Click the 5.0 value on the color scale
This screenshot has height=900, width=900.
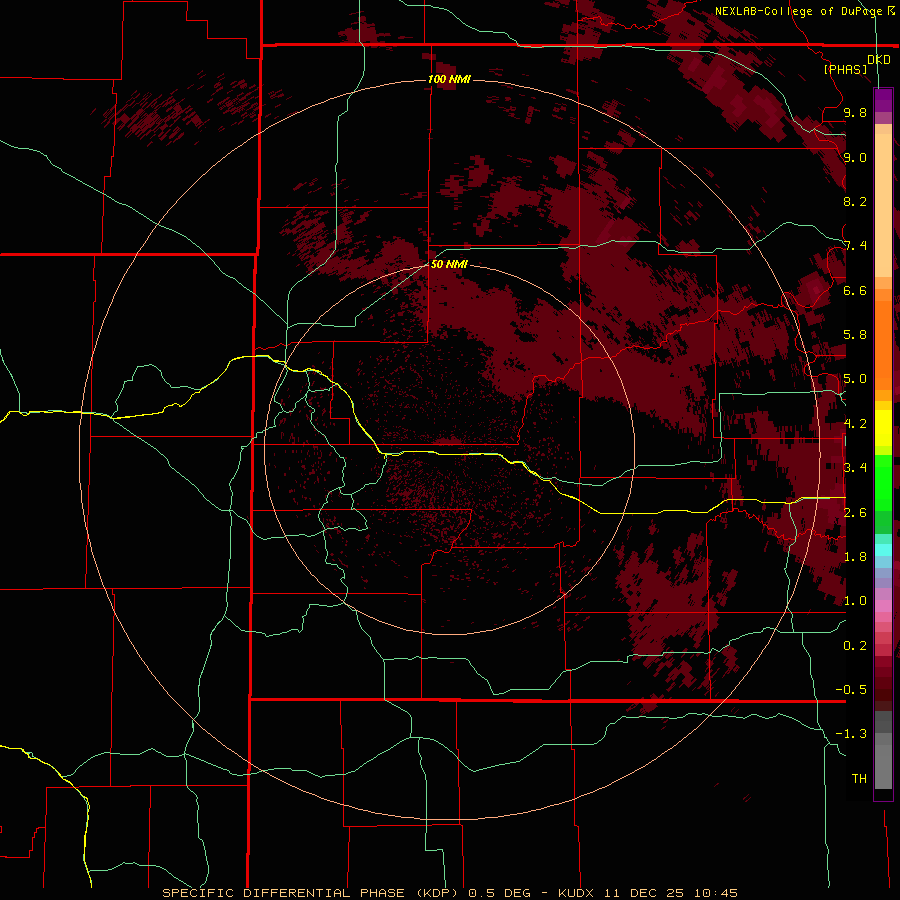coord(855,379)
